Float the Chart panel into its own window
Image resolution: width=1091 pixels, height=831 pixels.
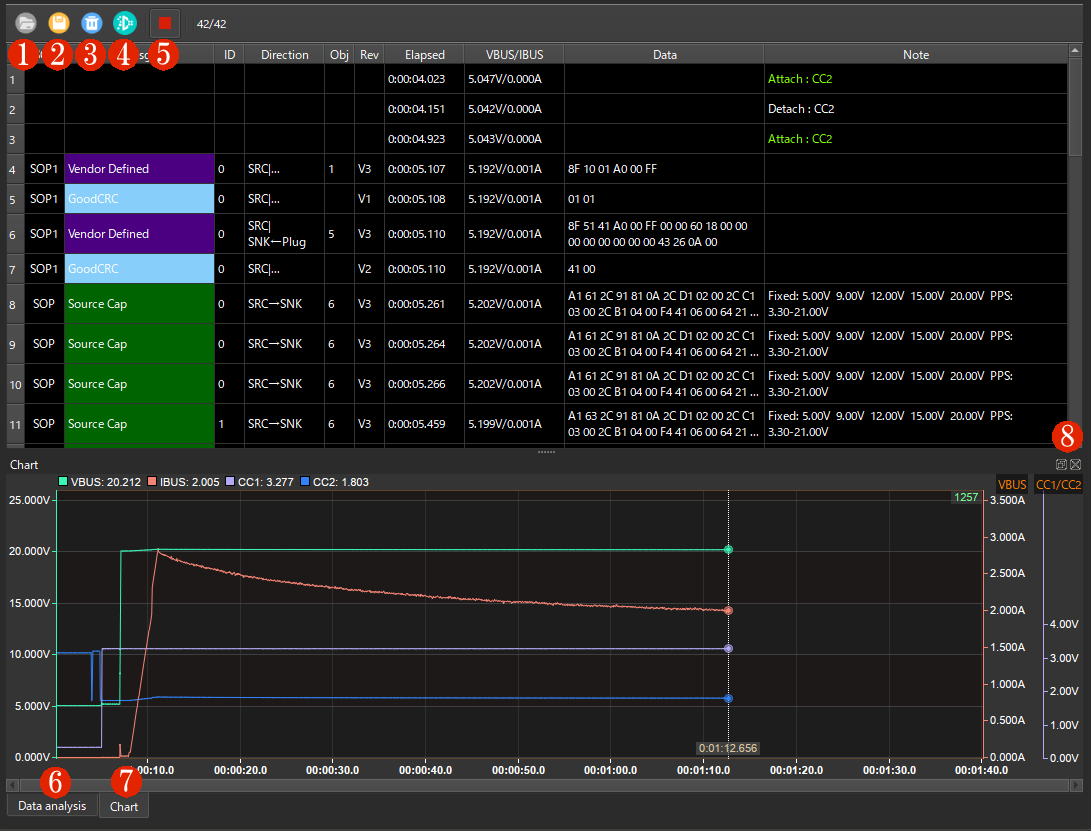1061,464
